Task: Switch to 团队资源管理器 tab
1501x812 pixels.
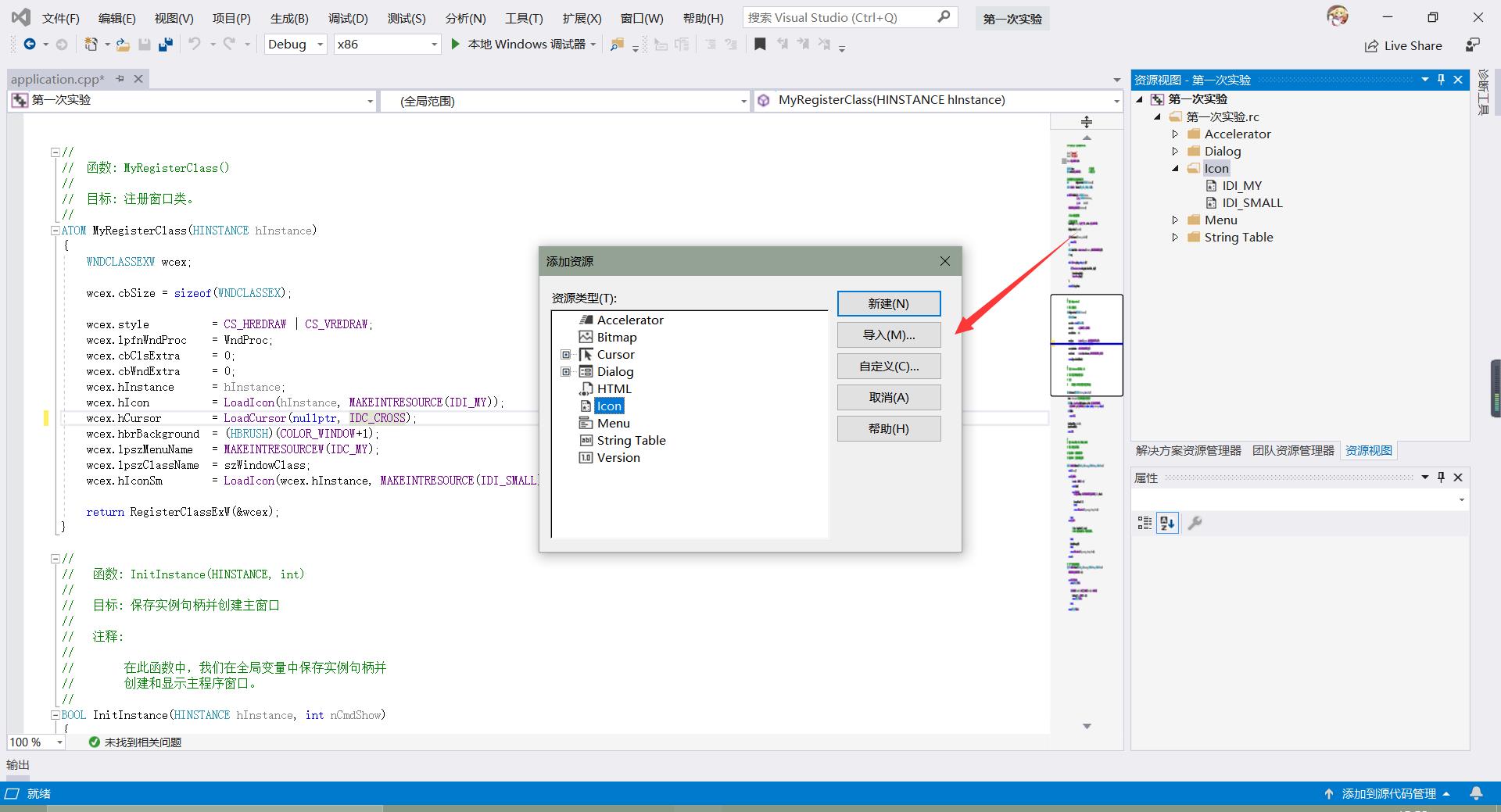Action: point(1293,451)
